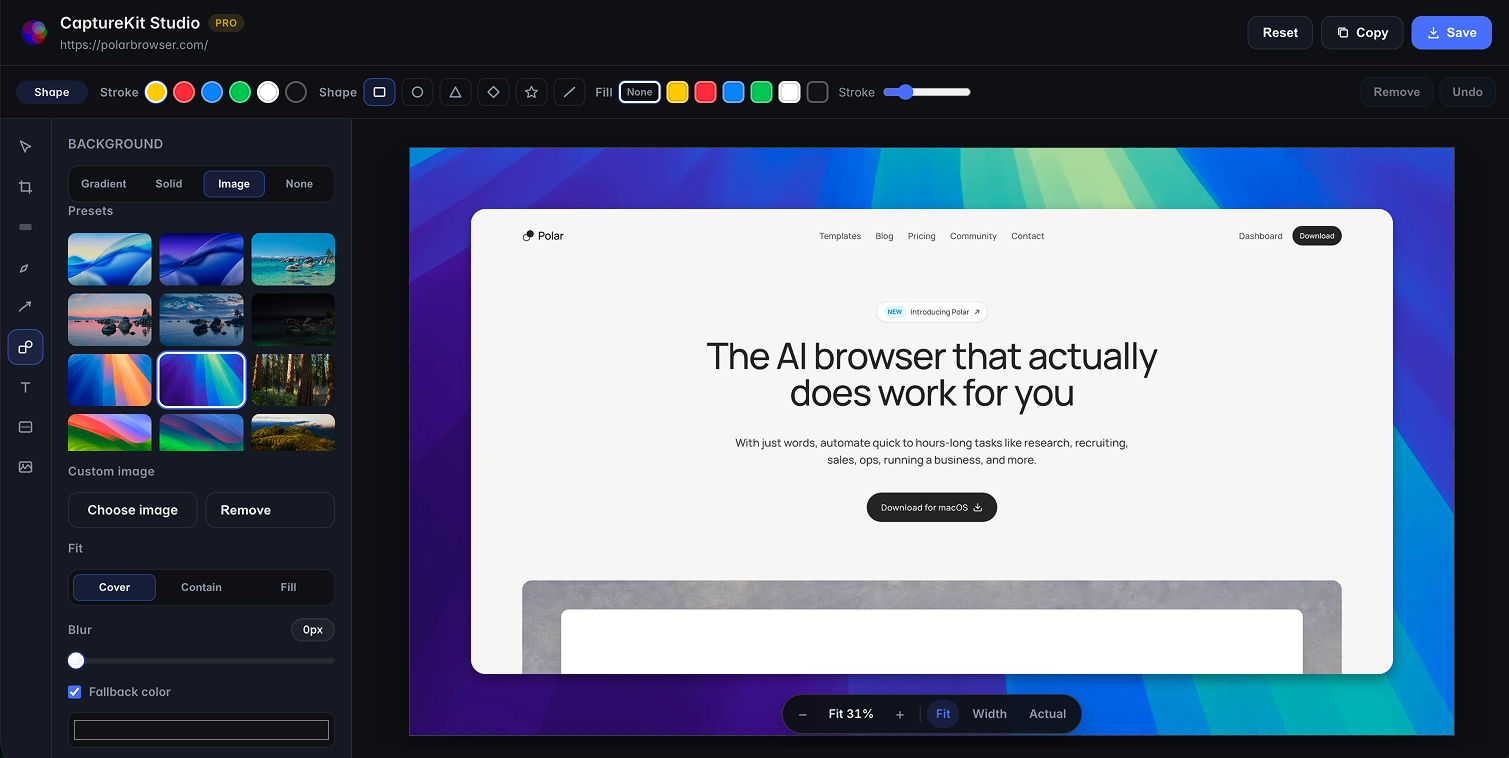Image resolution: width=1509 pixels, height=758 pixels.
Task: Click the Blur slider handle
Action: (76, 660)
